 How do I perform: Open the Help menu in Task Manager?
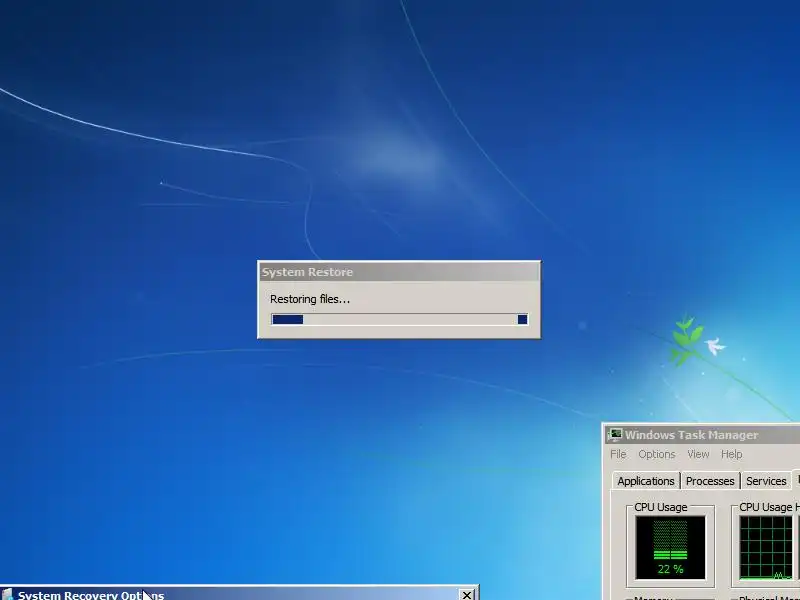tap(731, 454)
